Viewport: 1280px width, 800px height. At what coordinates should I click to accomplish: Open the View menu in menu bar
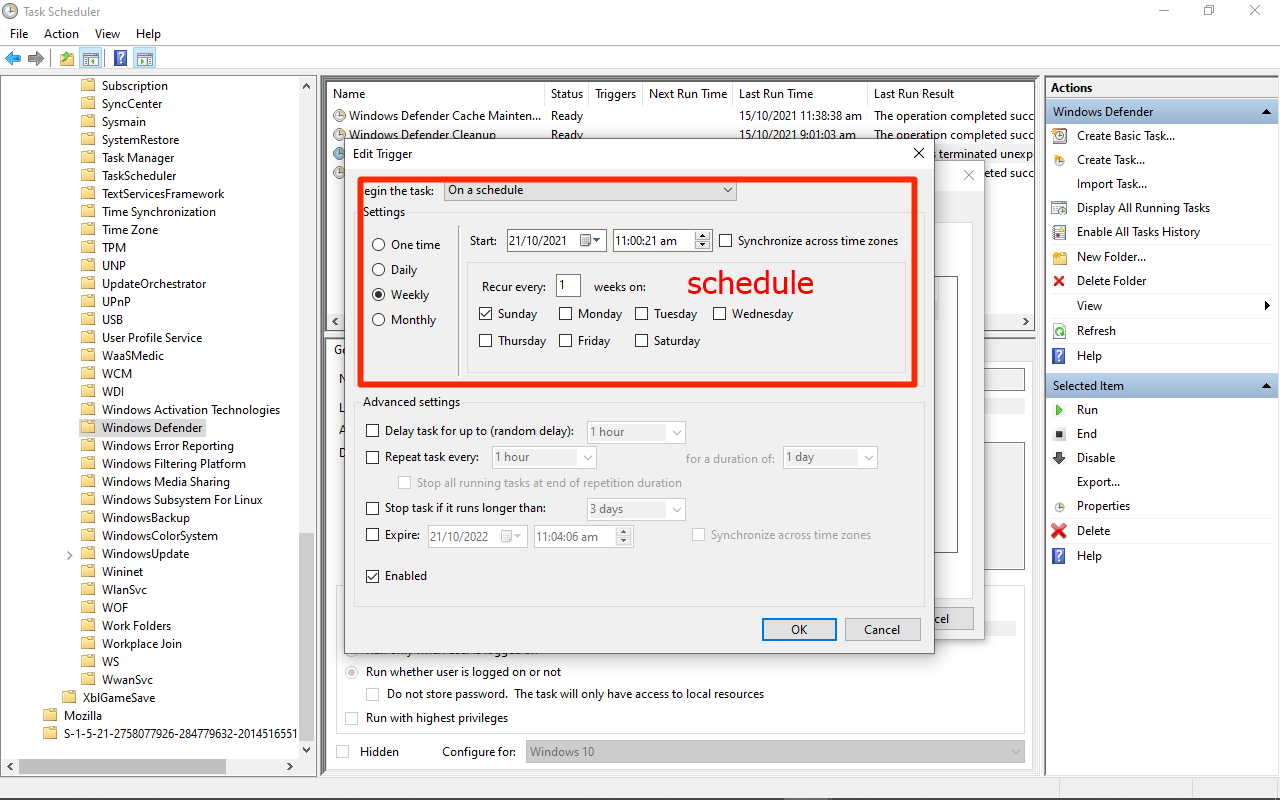[107, 34]
